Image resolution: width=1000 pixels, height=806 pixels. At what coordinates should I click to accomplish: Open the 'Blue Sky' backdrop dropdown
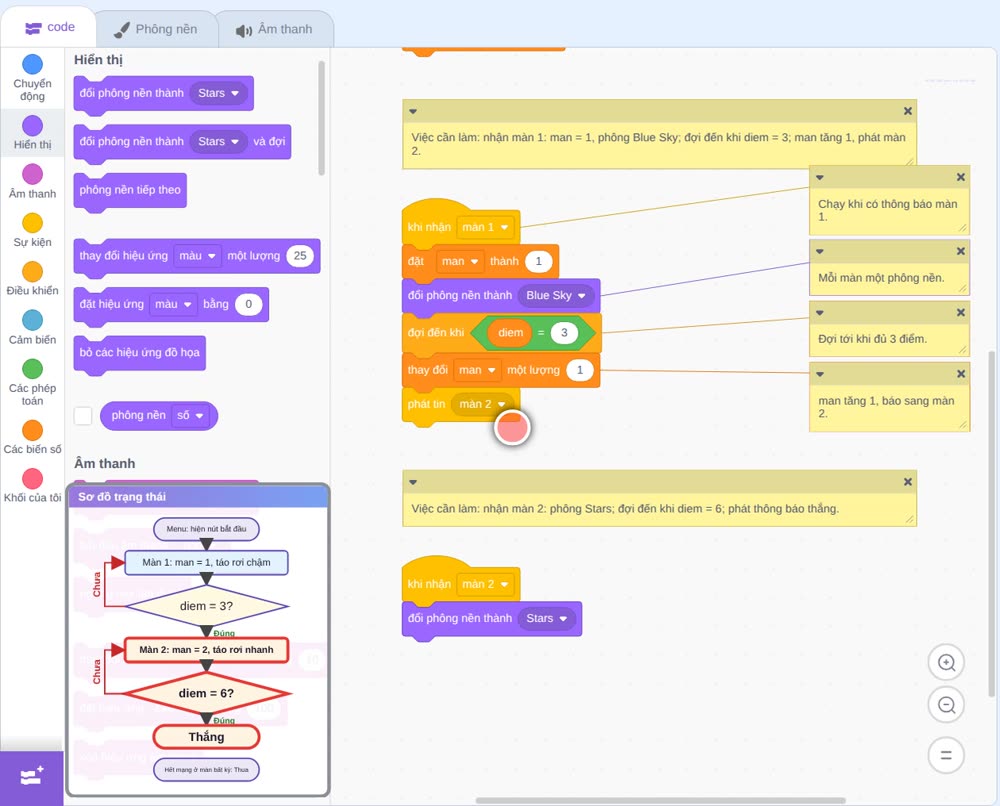(x=556, y=296)
